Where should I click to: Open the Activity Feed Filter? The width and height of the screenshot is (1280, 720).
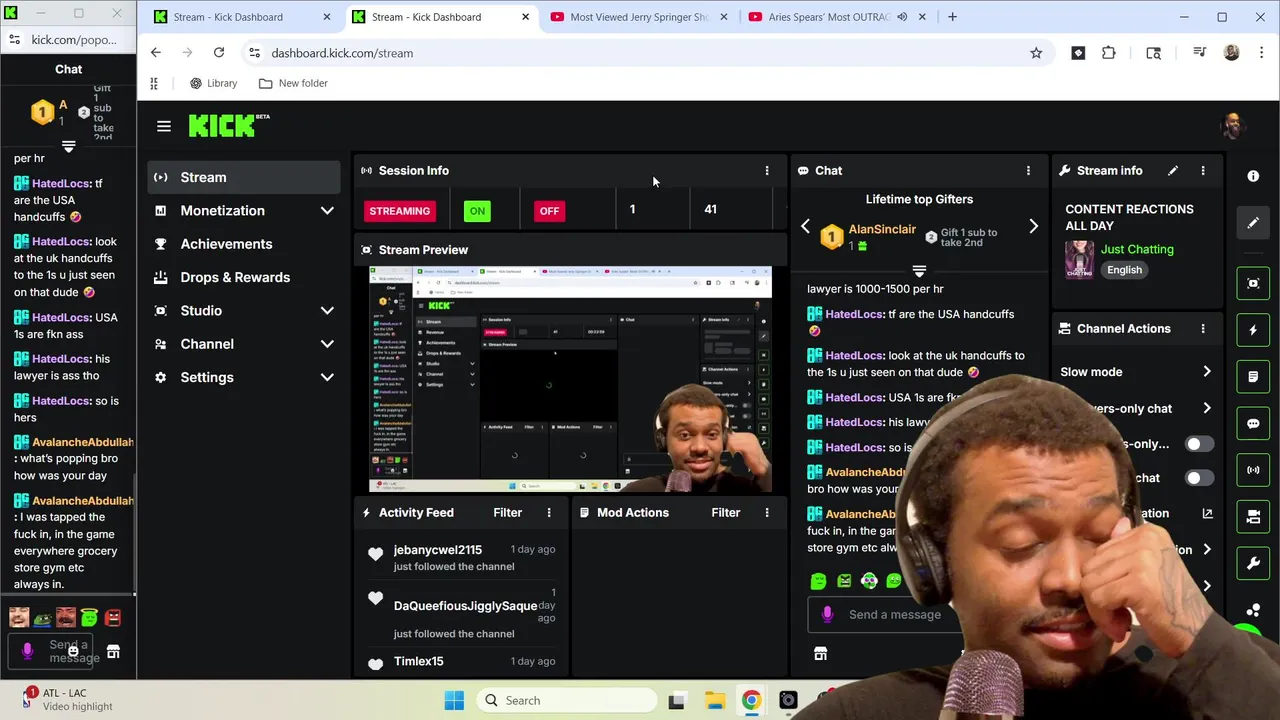tap(507, 513)
